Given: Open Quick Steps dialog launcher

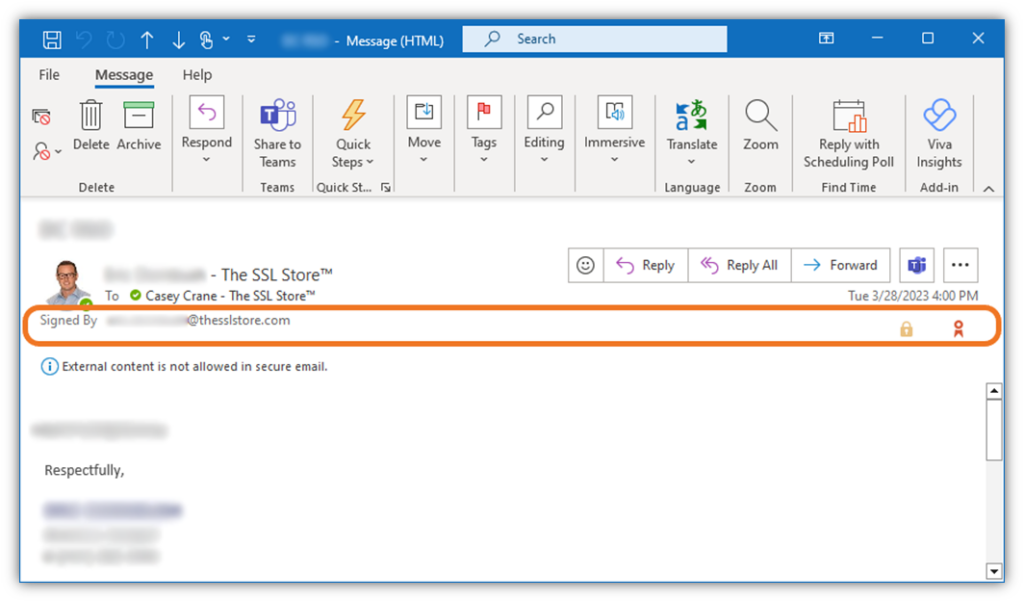Looking at the screenshot, I should click(x=386, y=188).
